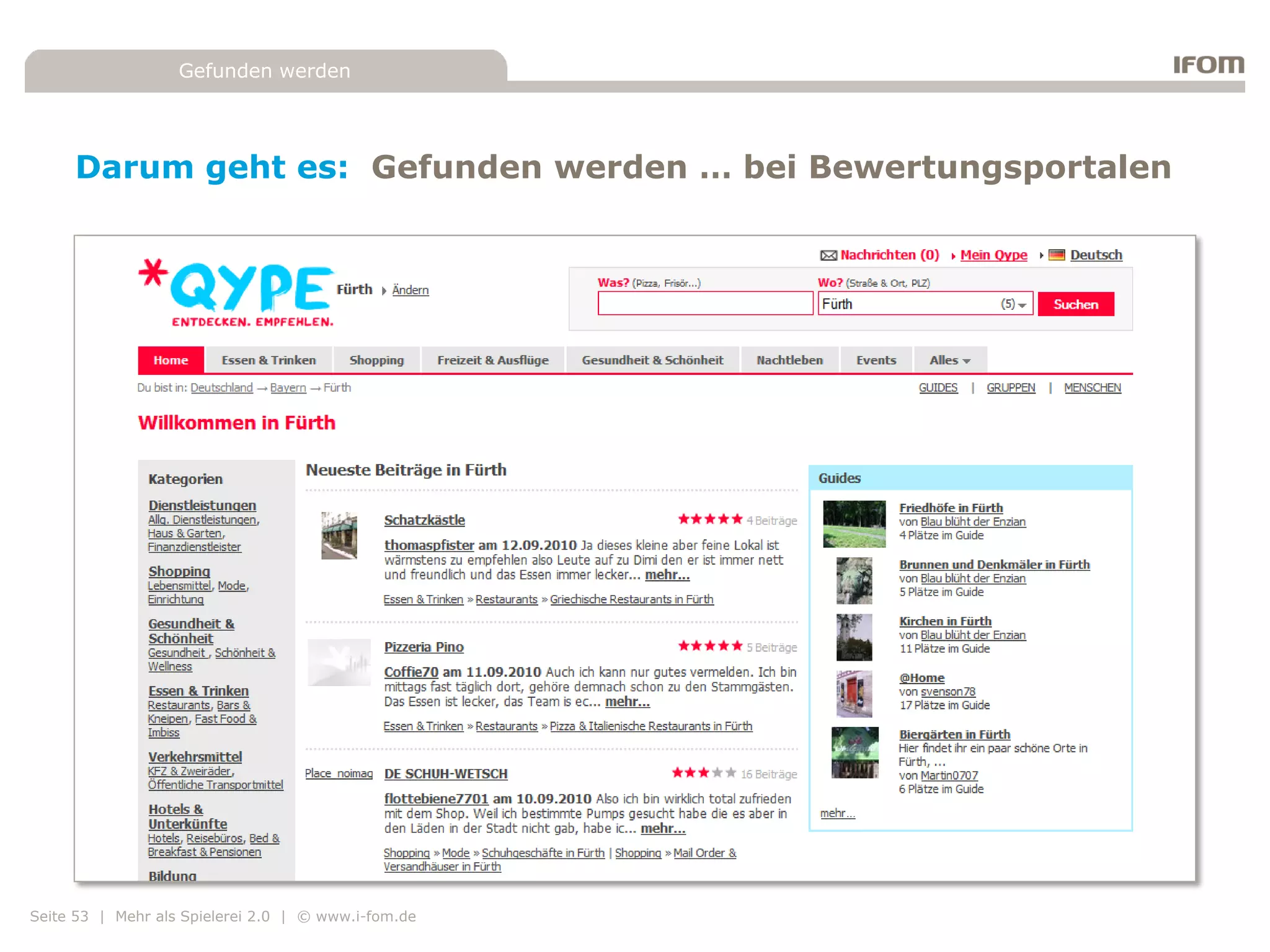
Task: Open the Schatzkästle photo thumbnail
Action: click(x=339, y=535)
